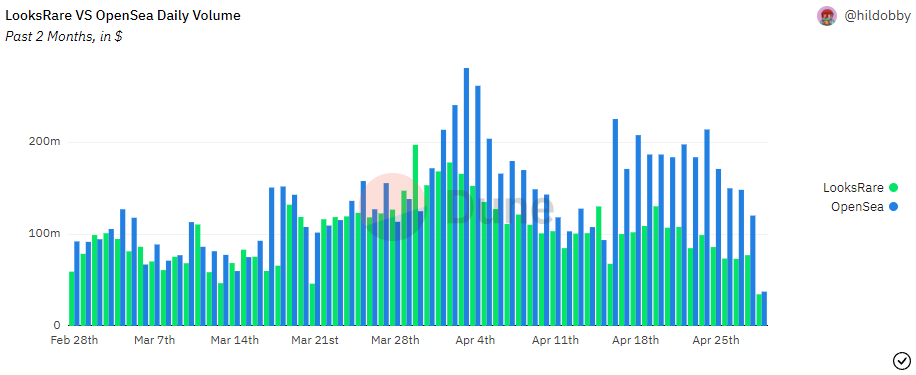Click the 0 y-axis label

pyautogui.click(x=57, y=325)
